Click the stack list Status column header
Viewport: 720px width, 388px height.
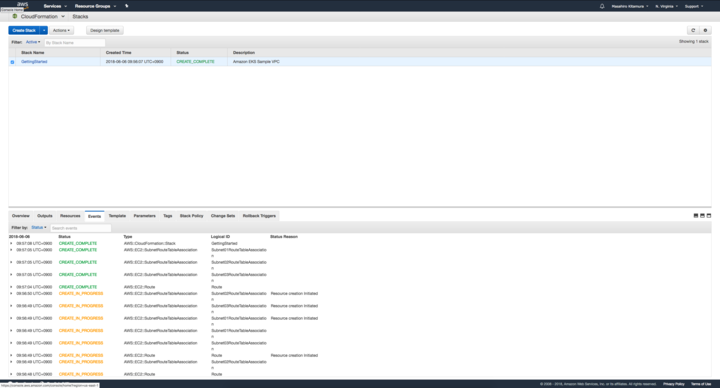183,53
